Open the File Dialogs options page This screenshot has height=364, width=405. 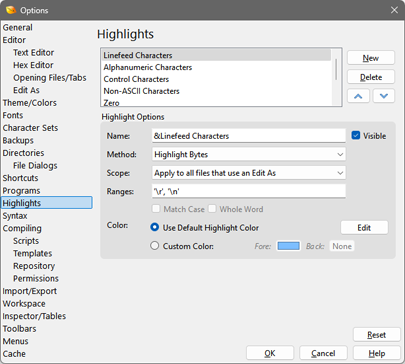pos(35,166)
